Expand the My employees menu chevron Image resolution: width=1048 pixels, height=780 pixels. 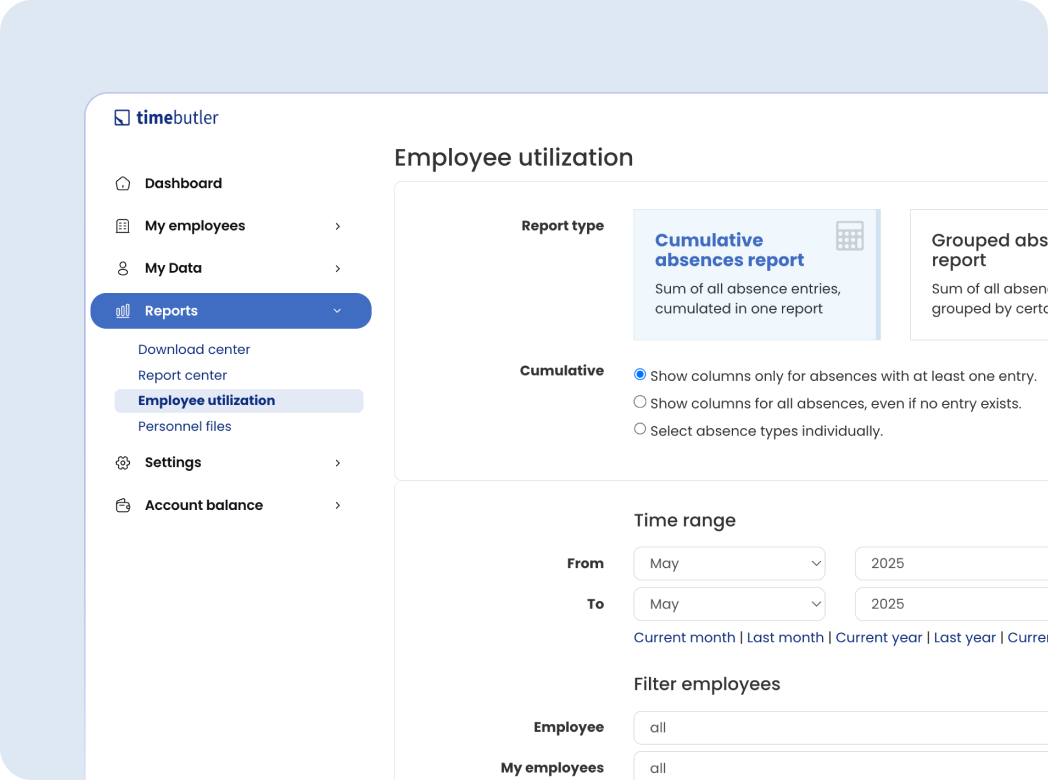pos(338,227)
